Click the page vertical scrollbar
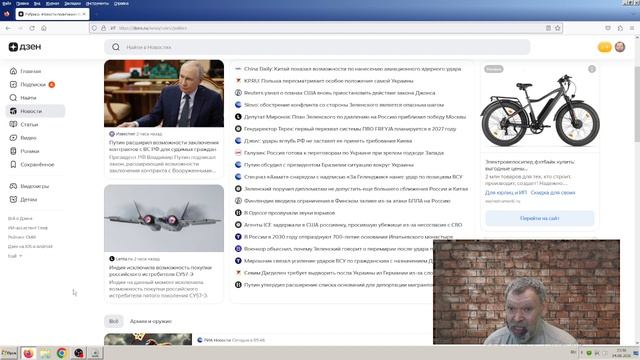 coord(637,104)
